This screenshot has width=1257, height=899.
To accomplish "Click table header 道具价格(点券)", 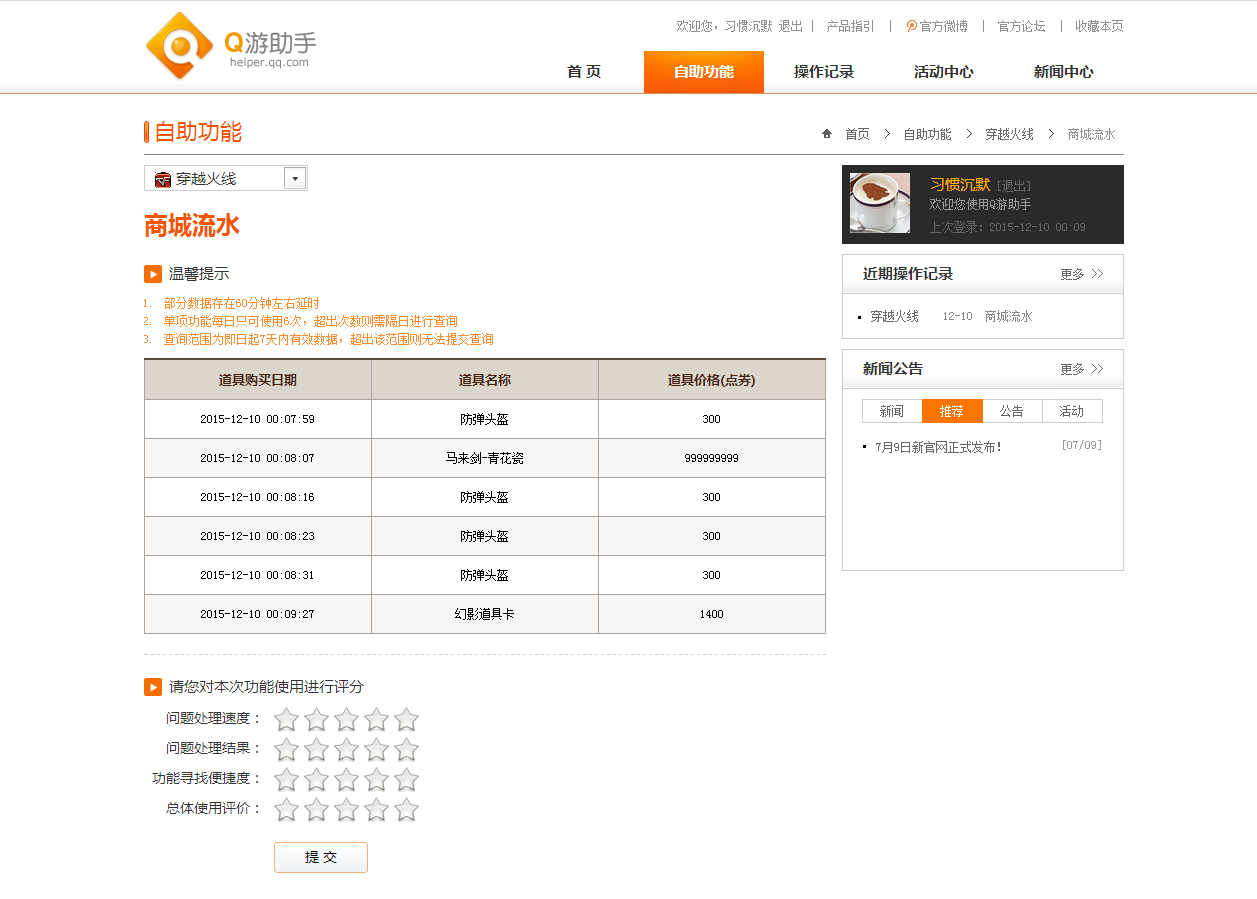I will point(712,380).
